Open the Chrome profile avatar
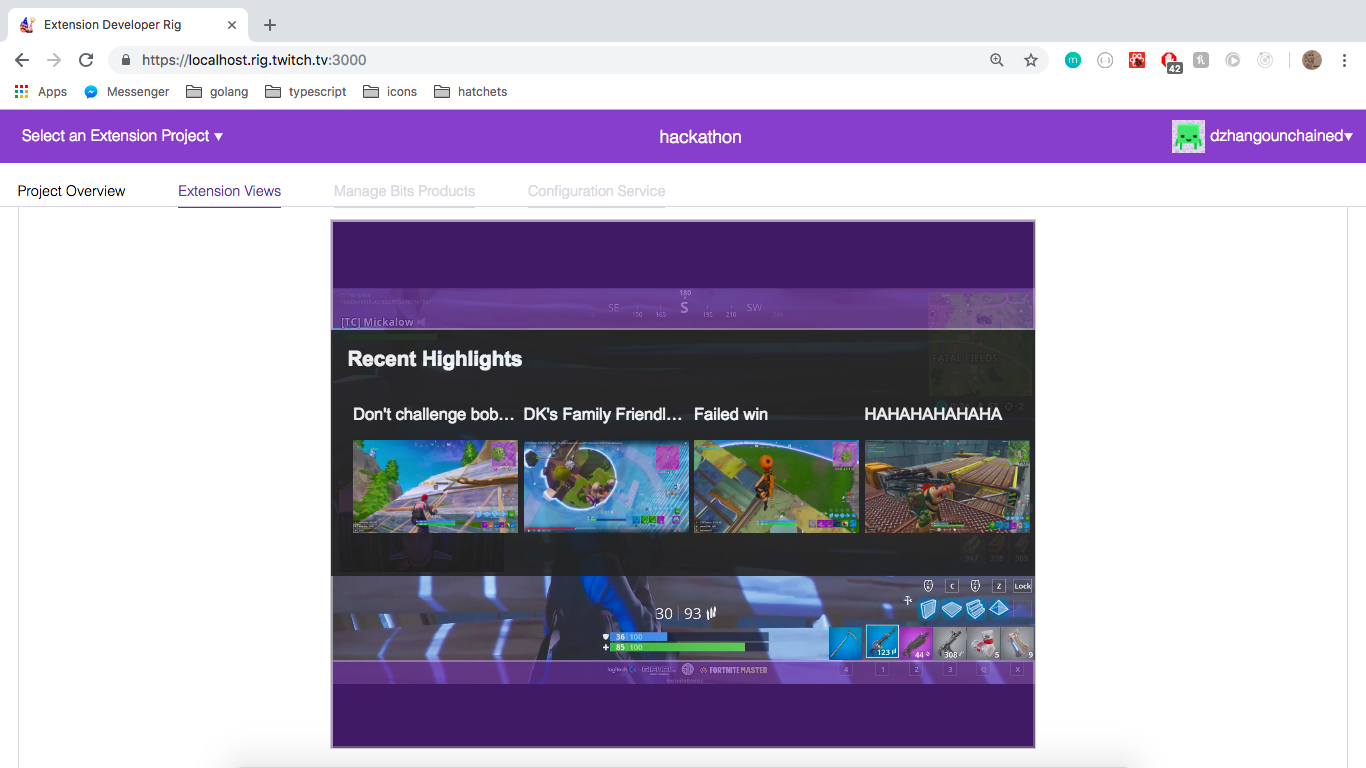The width and height of the screenshot is (1366, 768). click(x=1312, y=60)
